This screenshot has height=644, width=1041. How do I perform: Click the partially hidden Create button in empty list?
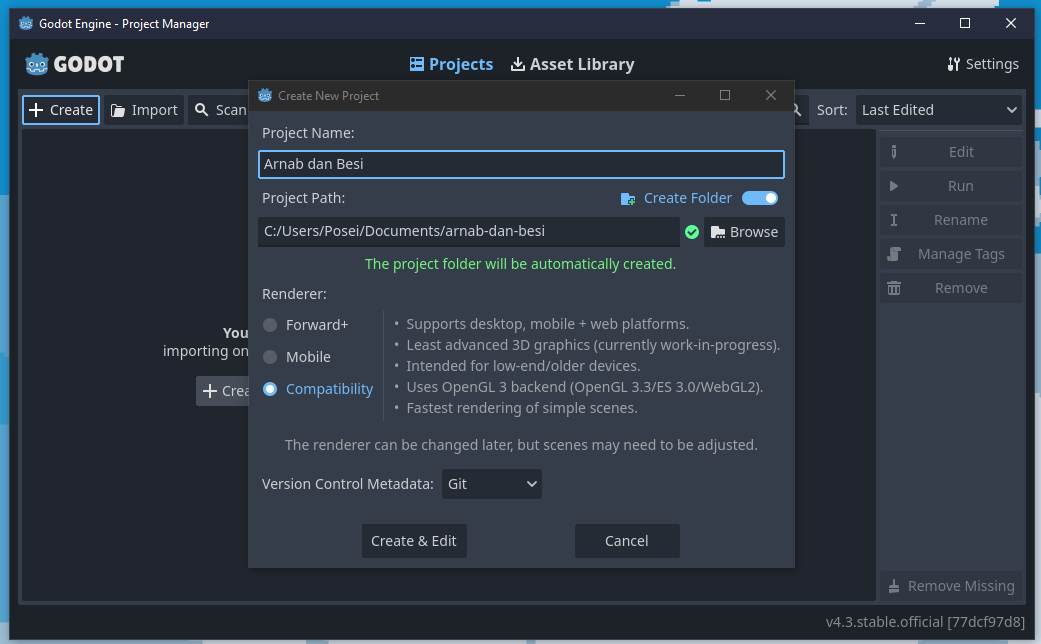[x=222, y=391]
